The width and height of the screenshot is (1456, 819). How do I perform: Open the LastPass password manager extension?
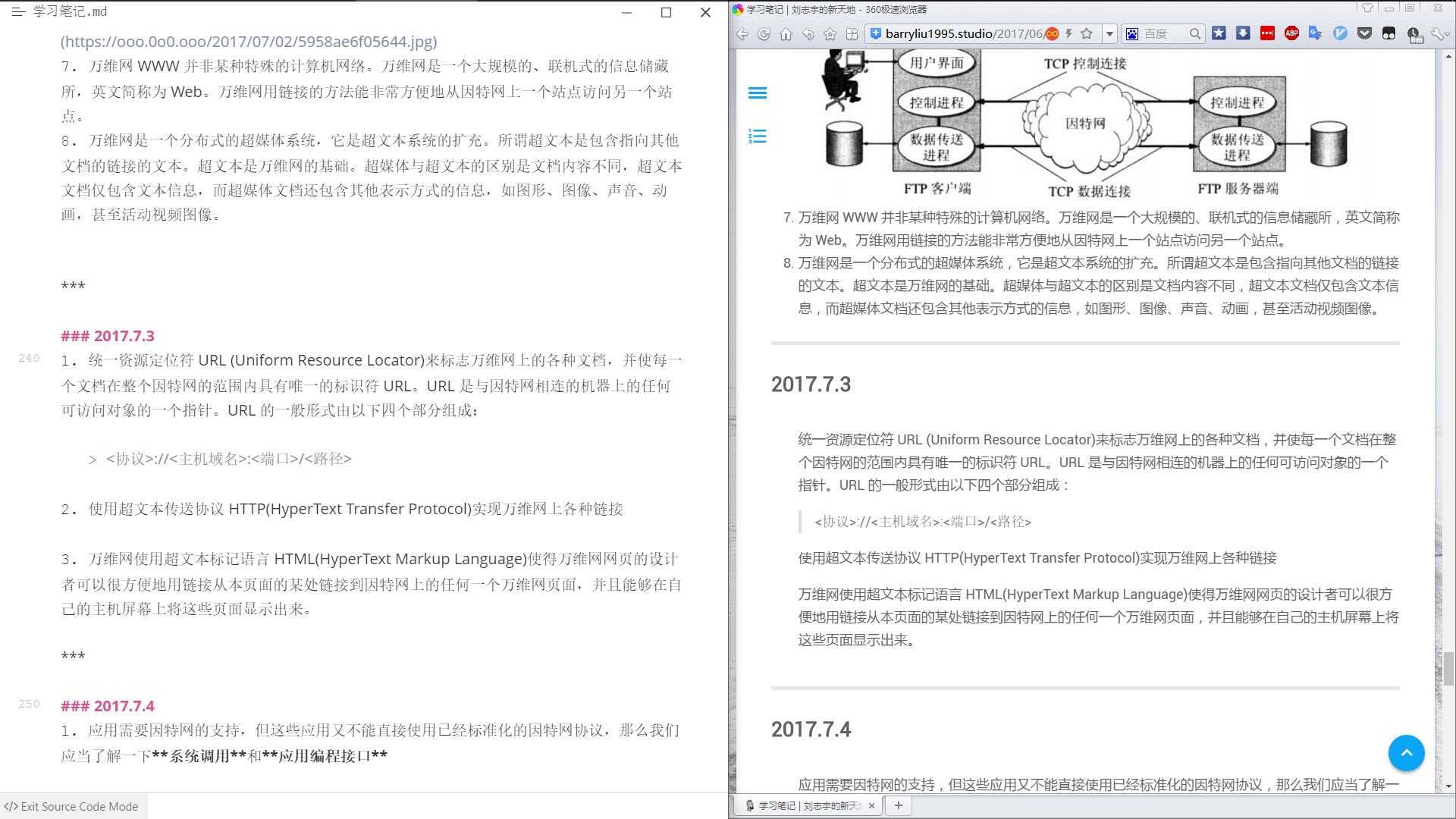coord(1267,33)
